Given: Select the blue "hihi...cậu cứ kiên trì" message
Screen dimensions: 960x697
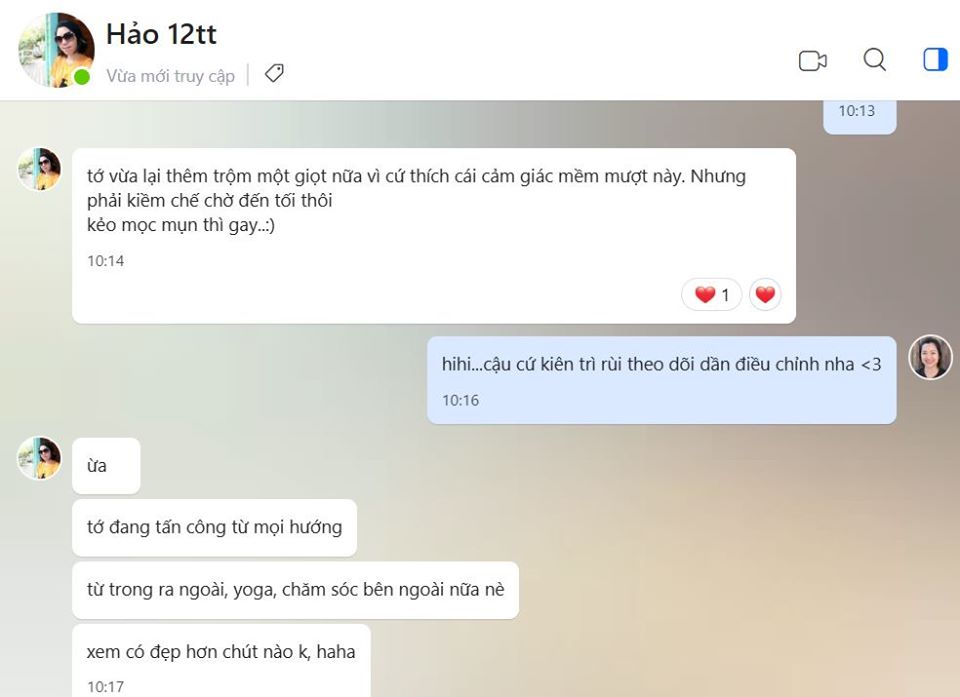Looking at the screenshot, I should click(662, 380).
